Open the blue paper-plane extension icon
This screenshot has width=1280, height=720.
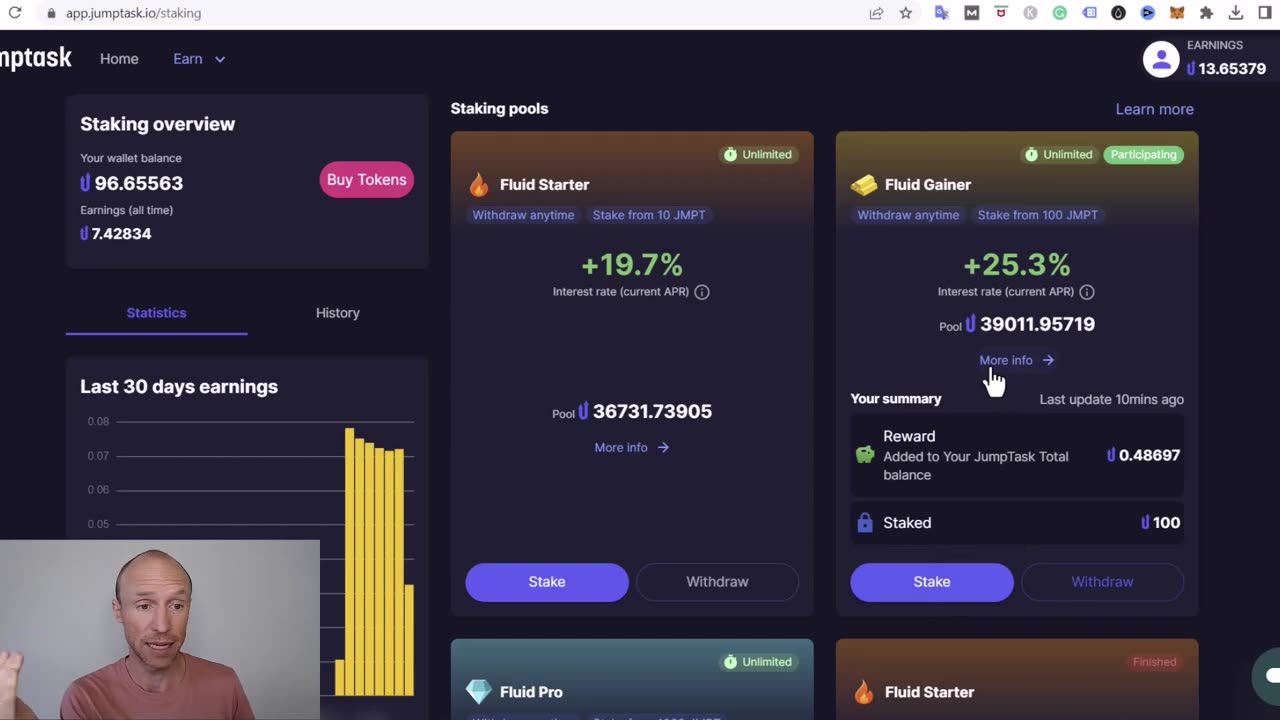click(1148, 13)
